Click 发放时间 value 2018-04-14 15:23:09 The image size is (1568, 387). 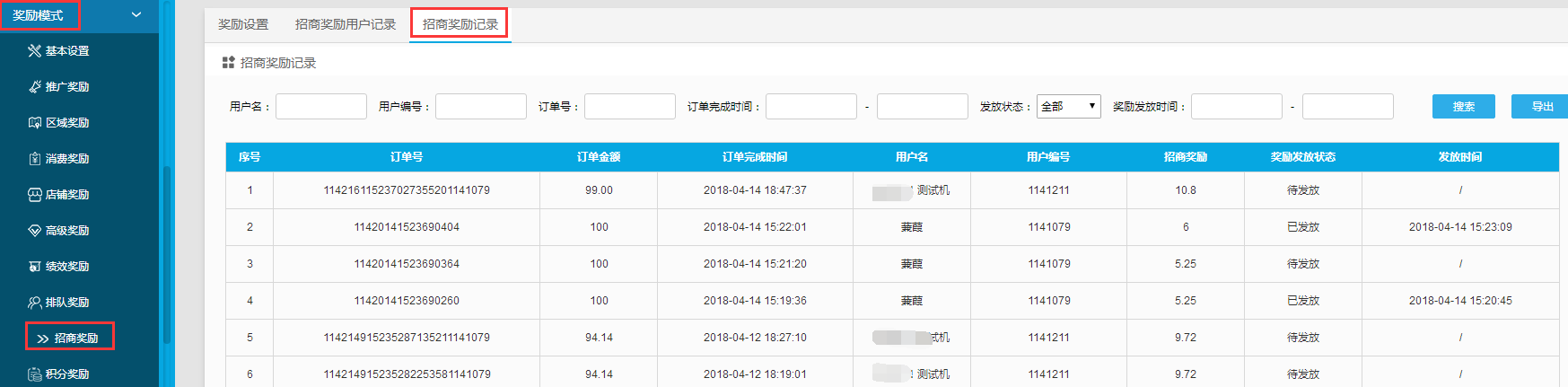1460,227
